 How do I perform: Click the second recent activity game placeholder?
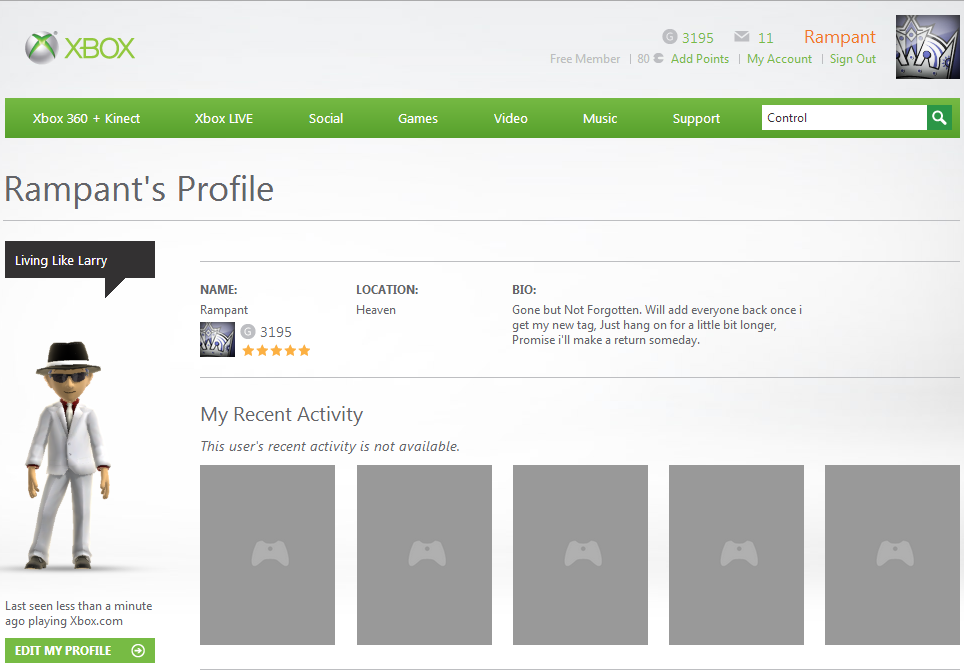point(424,555)
